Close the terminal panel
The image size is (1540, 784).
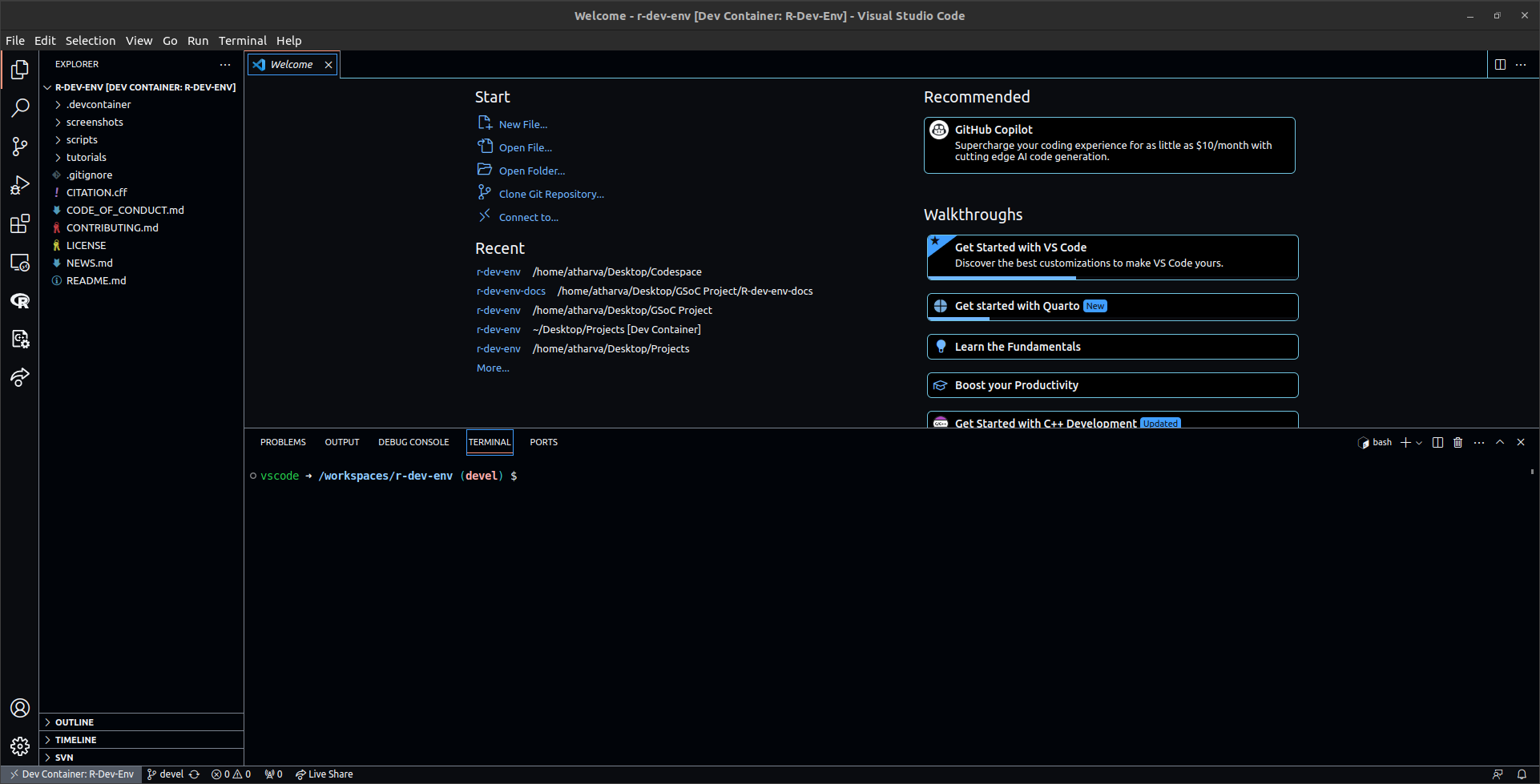pos(1521,442)
